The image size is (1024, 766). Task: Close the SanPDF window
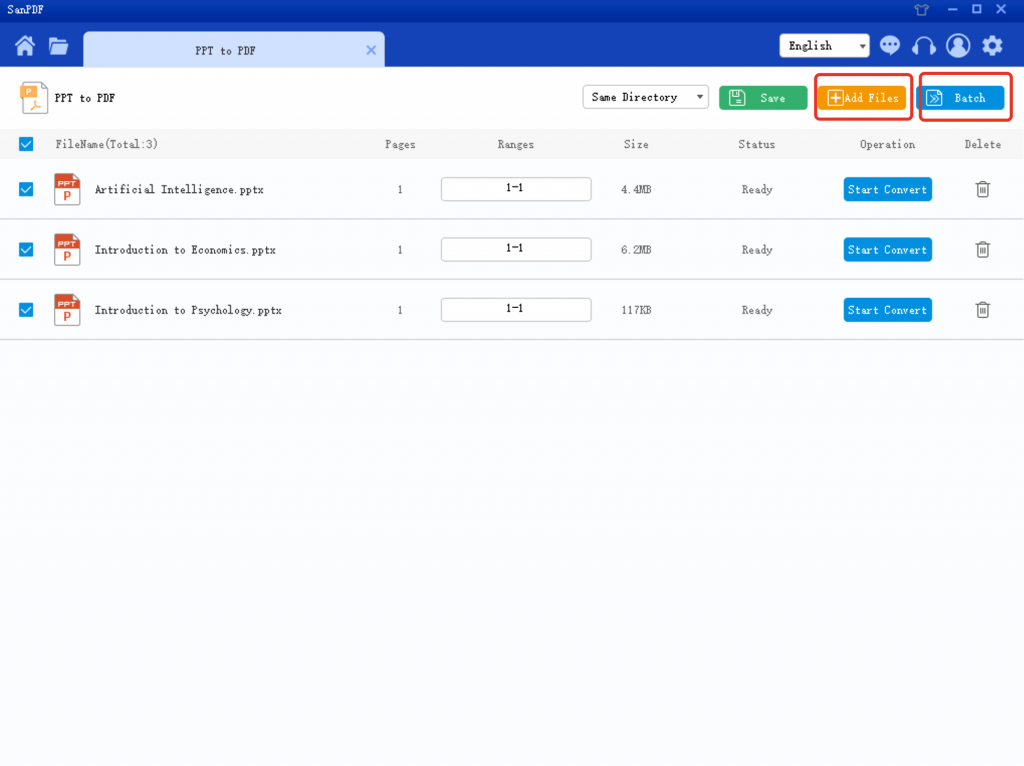pos(1000,9)
